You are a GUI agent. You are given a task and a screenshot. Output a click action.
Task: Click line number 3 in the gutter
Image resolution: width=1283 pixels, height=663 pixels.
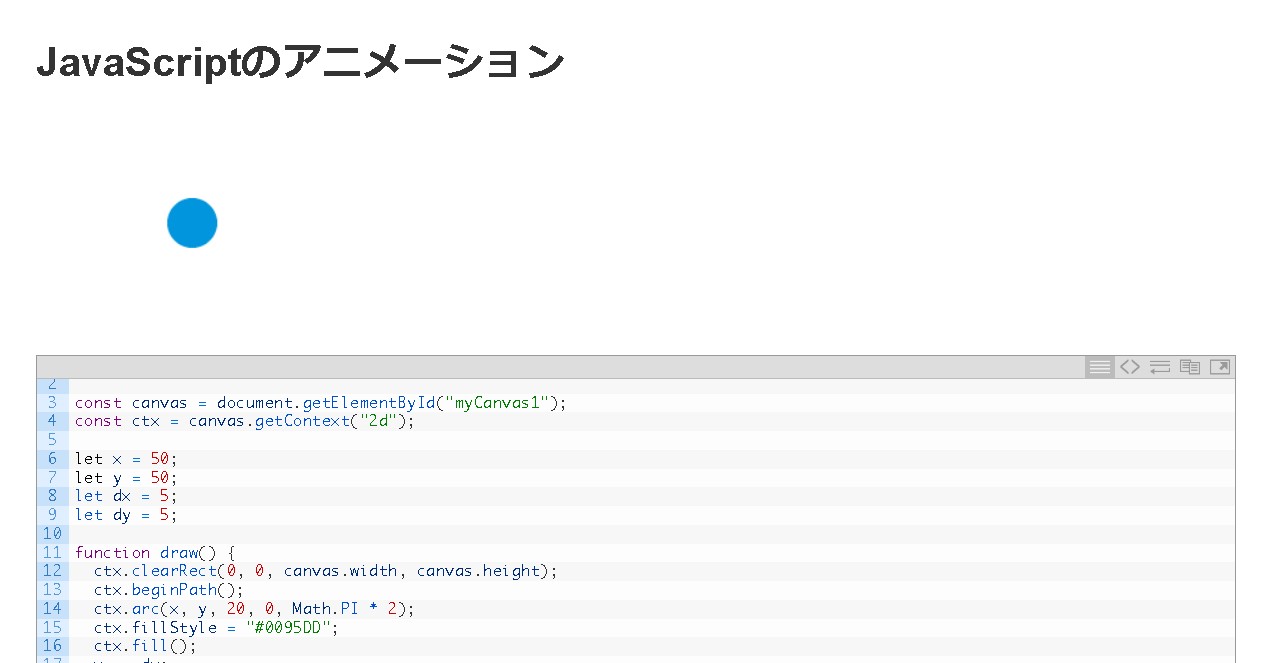pos(52,403)
